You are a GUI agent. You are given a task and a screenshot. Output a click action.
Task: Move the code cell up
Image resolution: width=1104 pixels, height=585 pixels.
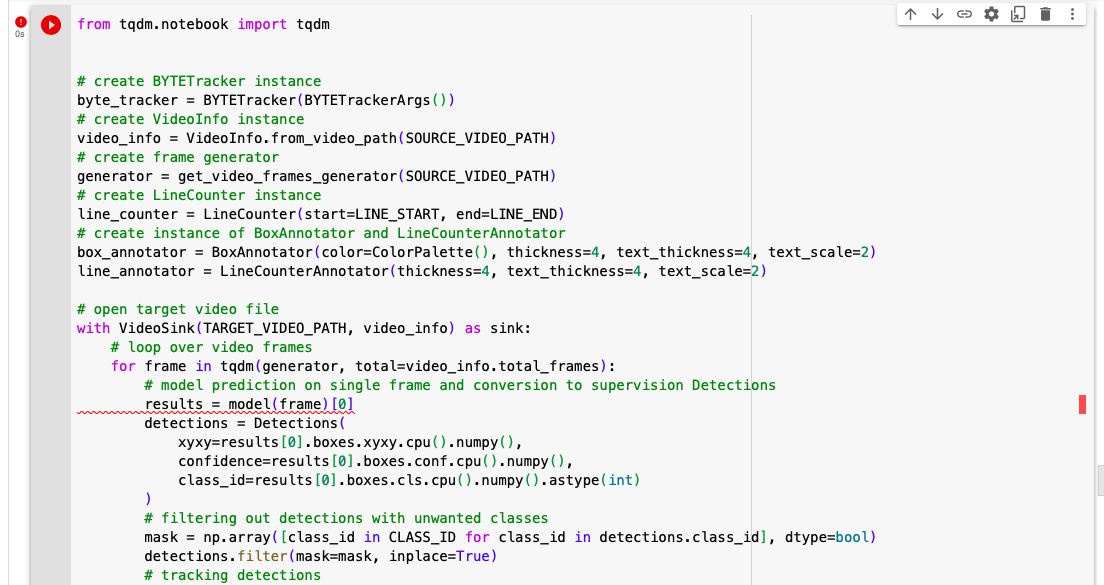(x=911, y=14)
